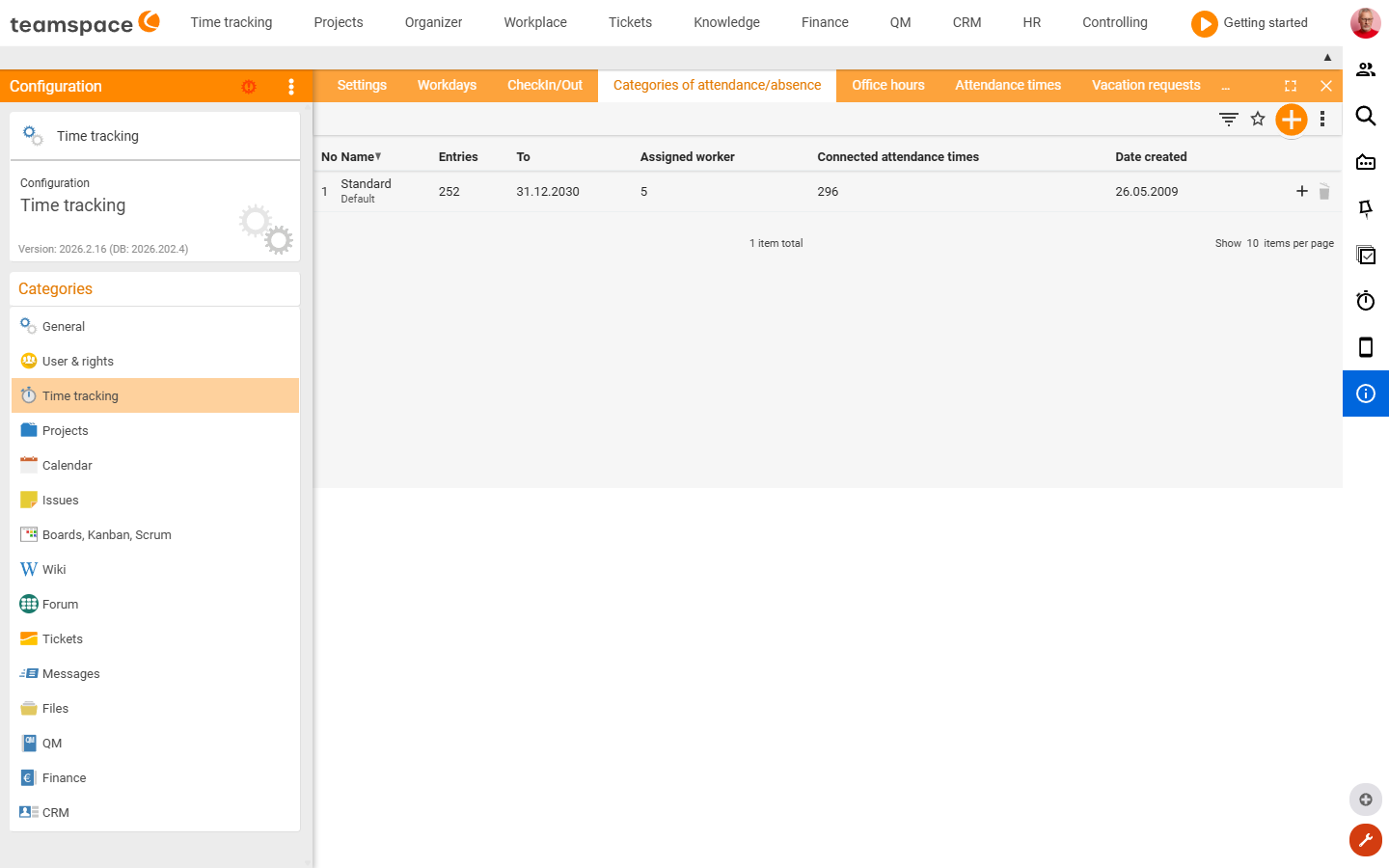This screenshot has height=868, width=1389.
Task: Open the Knowledge top menu
Action: [x=726, y=22]
